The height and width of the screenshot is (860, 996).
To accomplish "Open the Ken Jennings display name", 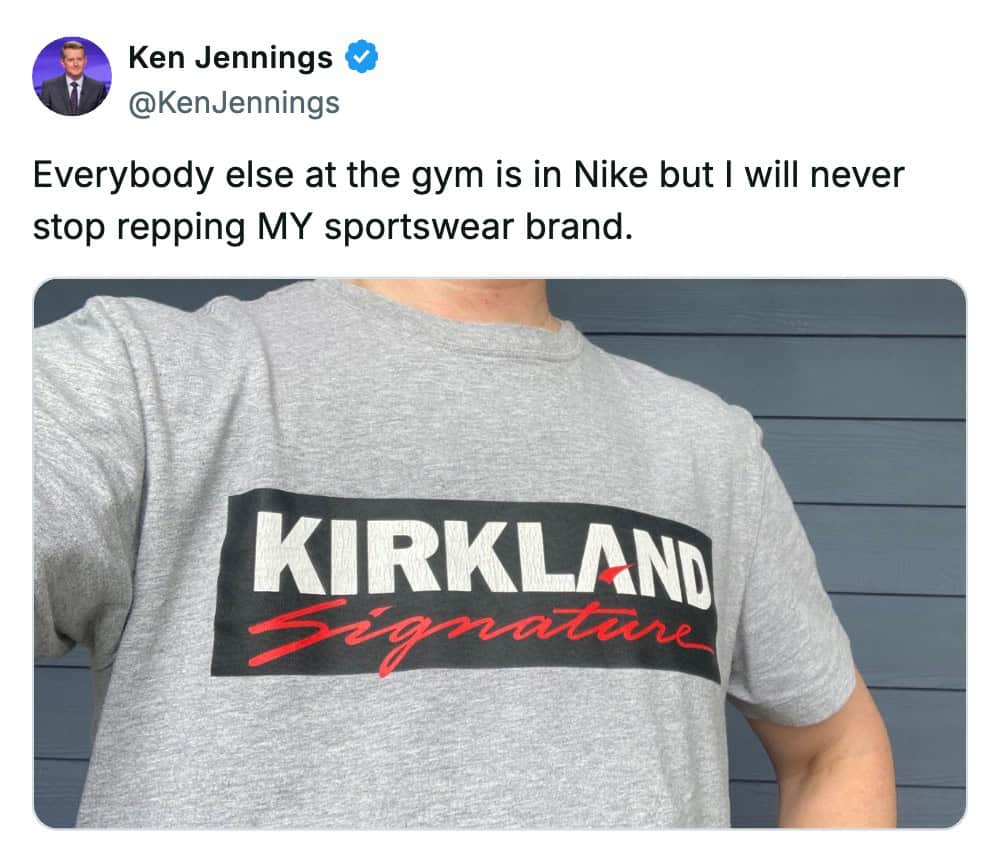I will (x=231, y=58).
